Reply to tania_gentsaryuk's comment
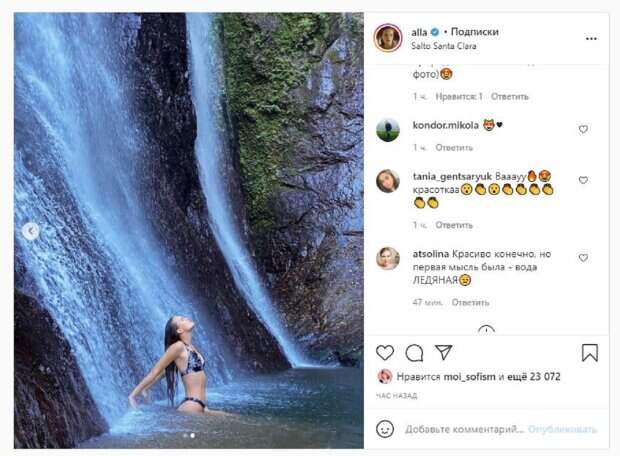 click(x=454, y=225)
